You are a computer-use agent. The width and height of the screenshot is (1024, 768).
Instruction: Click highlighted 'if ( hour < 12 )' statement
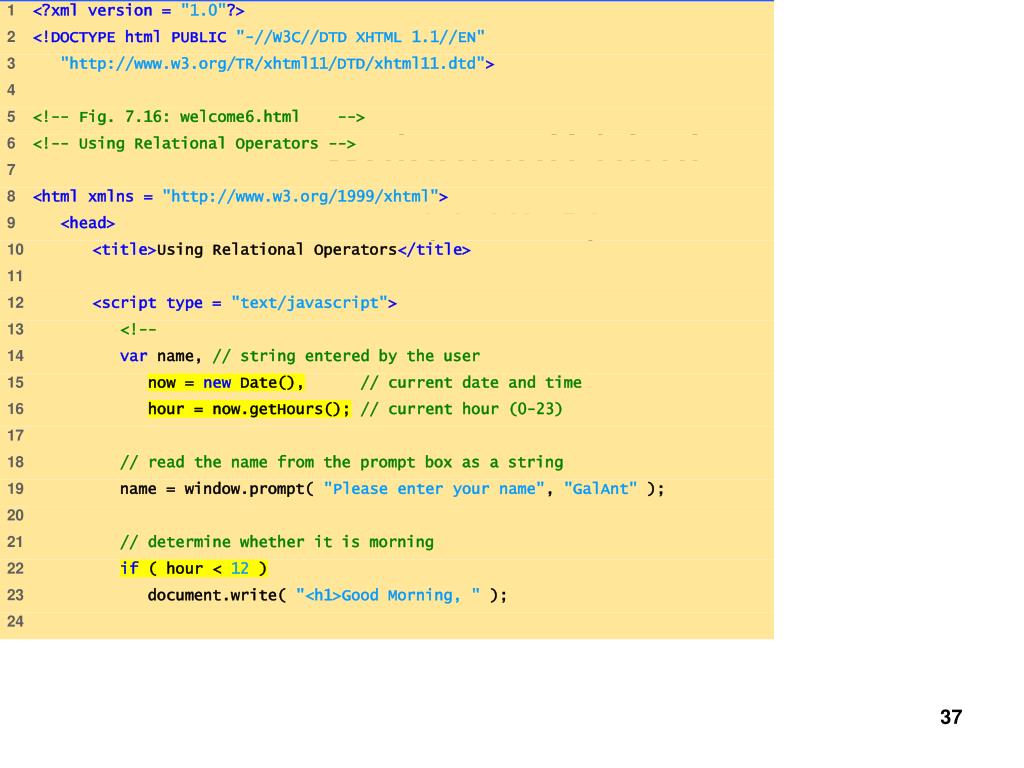click(x=193, y=569)
